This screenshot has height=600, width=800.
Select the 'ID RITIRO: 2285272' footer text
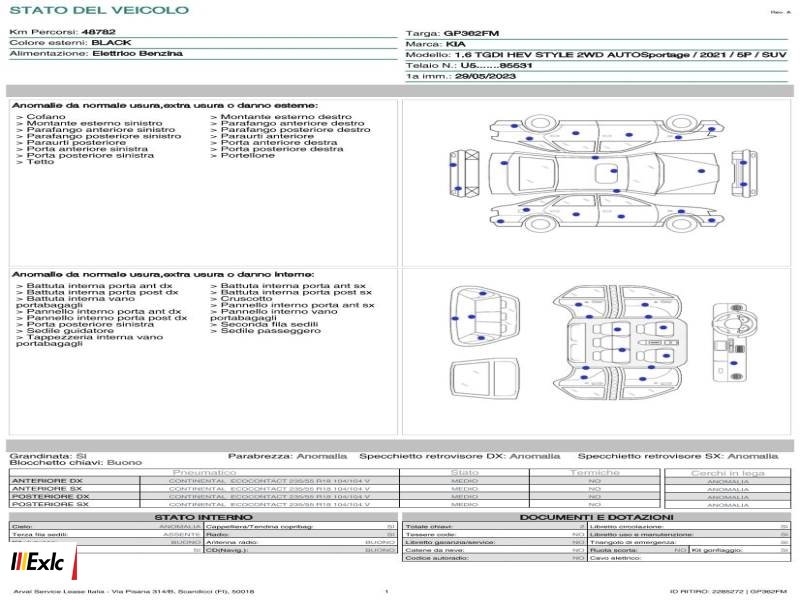728,591
